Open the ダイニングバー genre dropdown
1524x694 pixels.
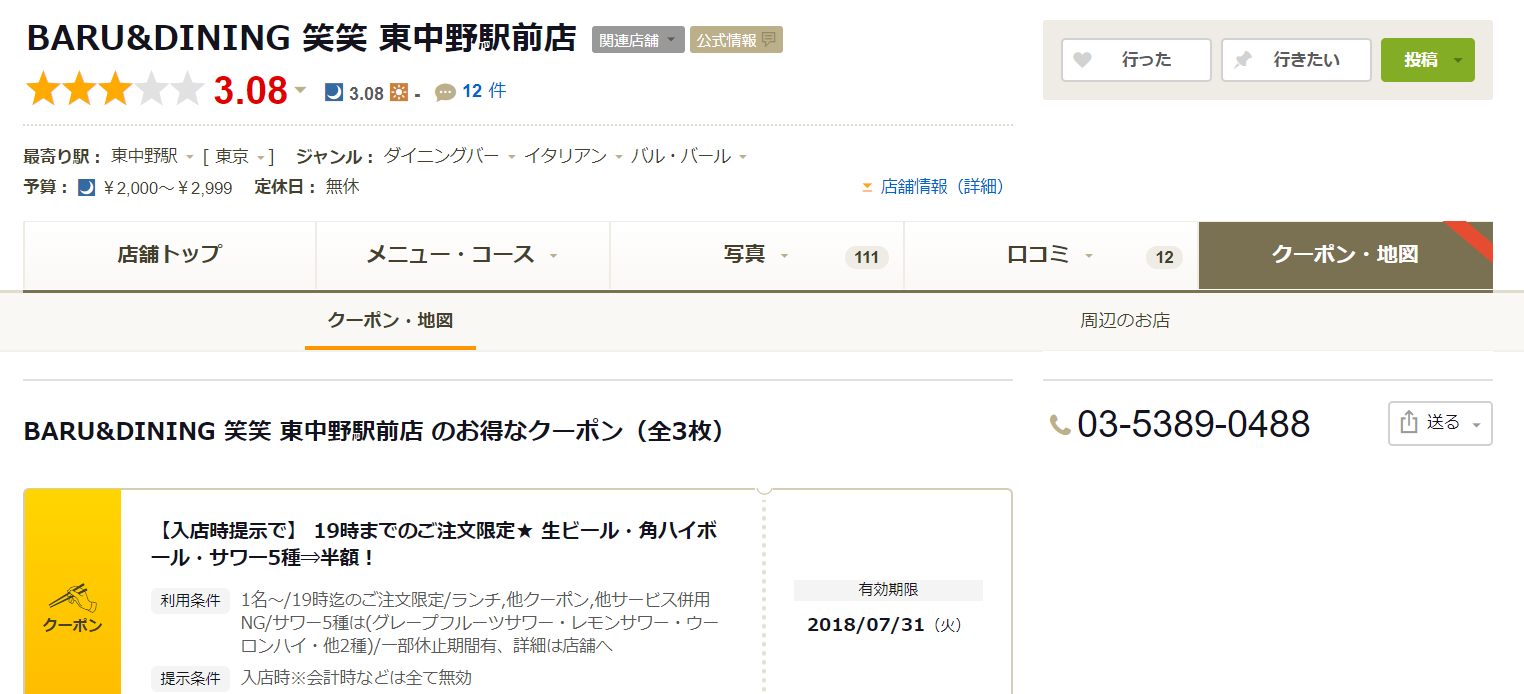[x=511, y=157]
